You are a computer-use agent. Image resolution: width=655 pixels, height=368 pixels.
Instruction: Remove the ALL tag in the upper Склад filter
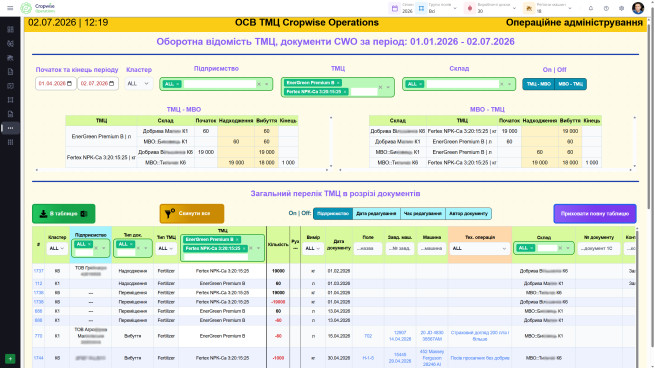[x=420, y=84]
